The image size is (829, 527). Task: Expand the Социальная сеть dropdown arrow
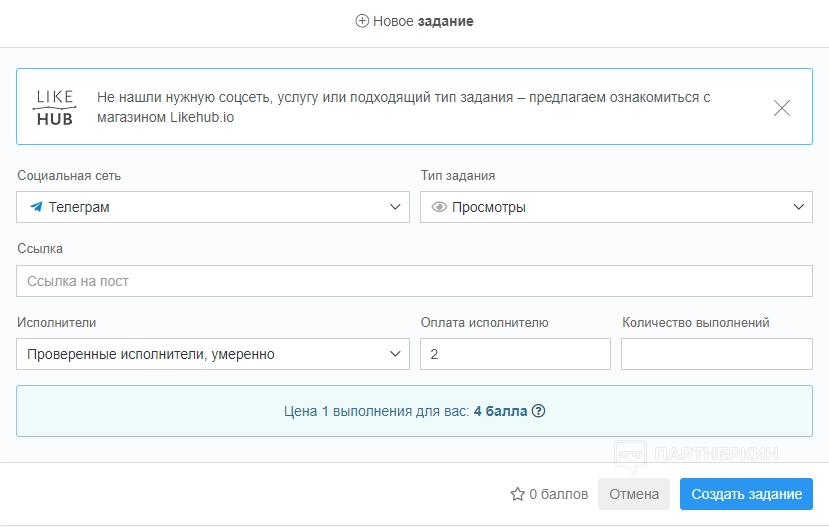(x=394, y=207)
